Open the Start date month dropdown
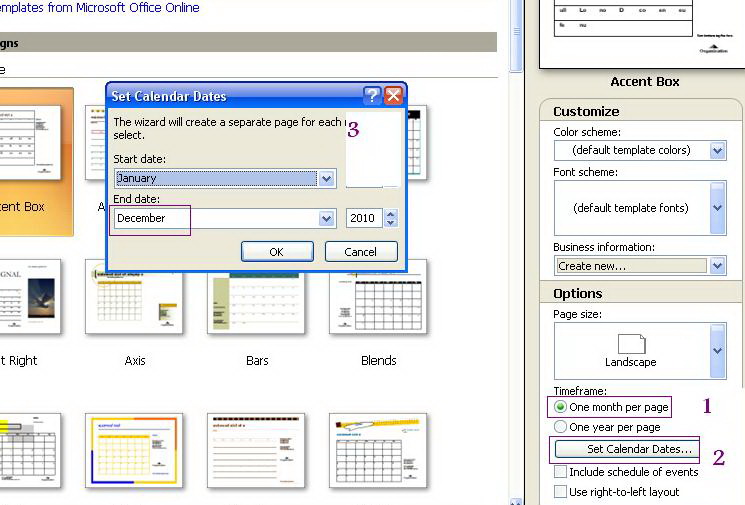 coord(326,179)
